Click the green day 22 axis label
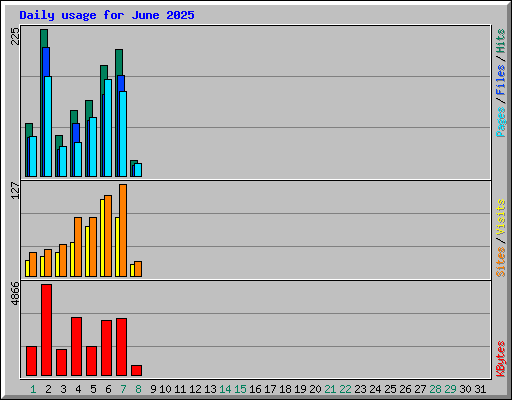This screenshot has height=400, width=512. [345, 389]
